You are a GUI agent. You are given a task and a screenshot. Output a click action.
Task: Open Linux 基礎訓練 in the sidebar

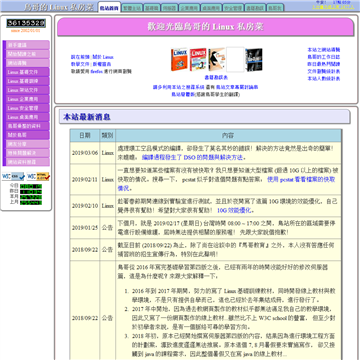(28, 81)
